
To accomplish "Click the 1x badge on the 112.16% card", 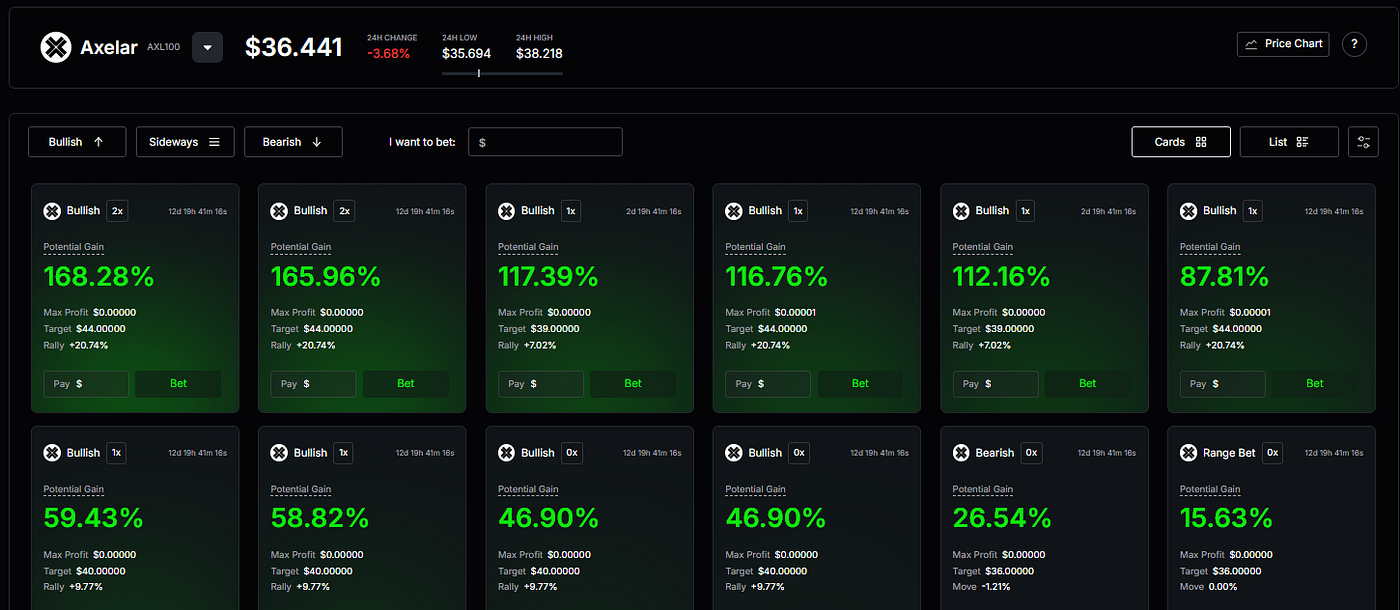I will 1026,211.
